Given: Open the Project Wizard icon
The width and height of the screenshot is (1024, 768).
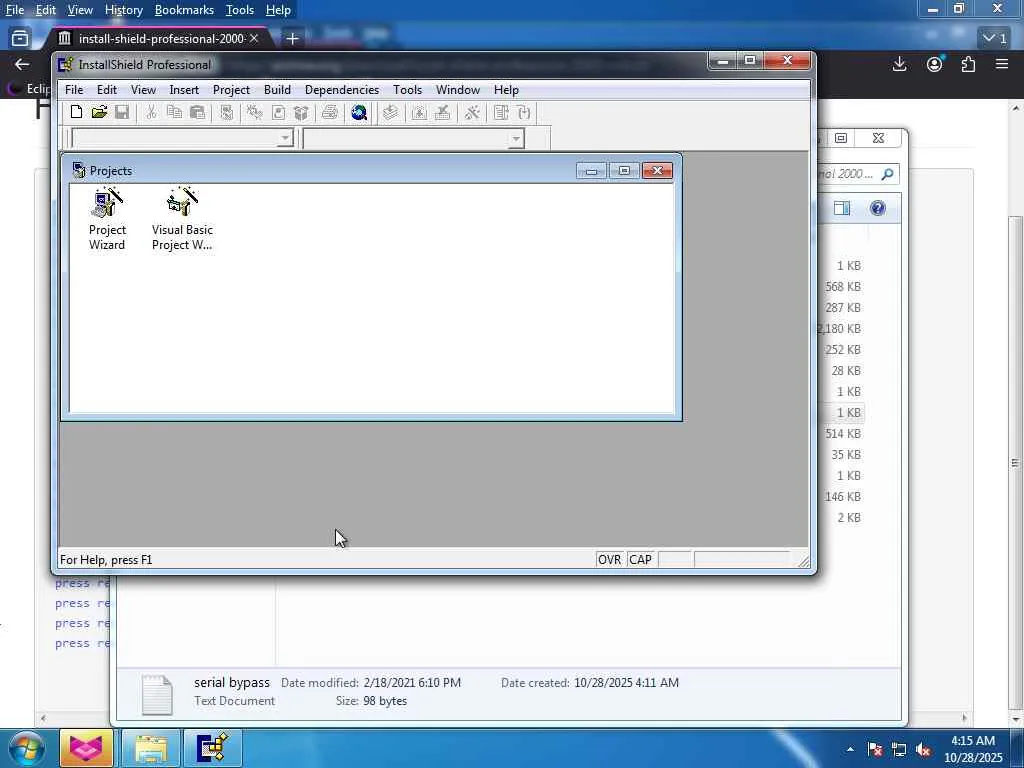Looking at the screenshot, I should pos(107,219).
